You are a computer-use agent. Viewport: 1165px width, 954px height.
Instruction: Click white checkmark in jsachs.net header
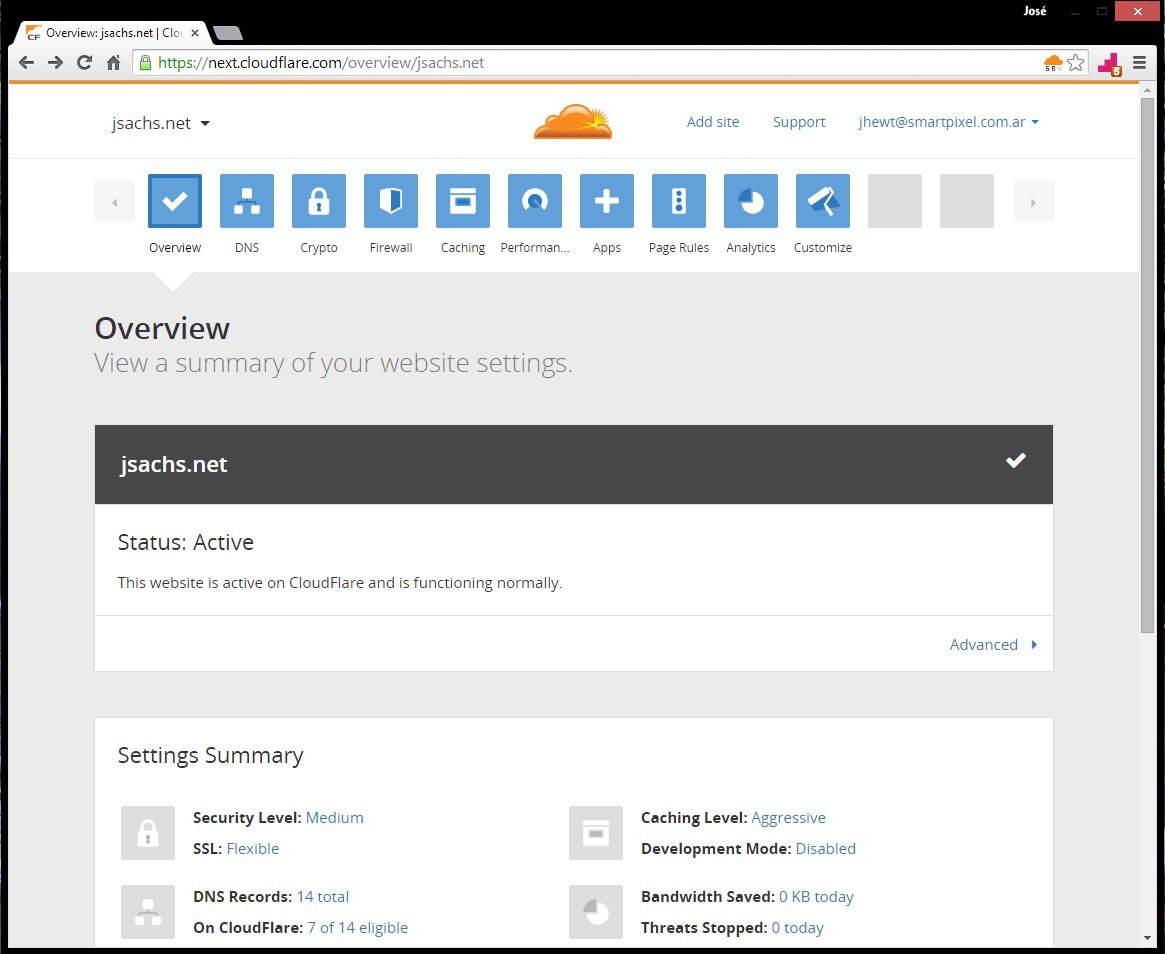tap(1016, 461)
